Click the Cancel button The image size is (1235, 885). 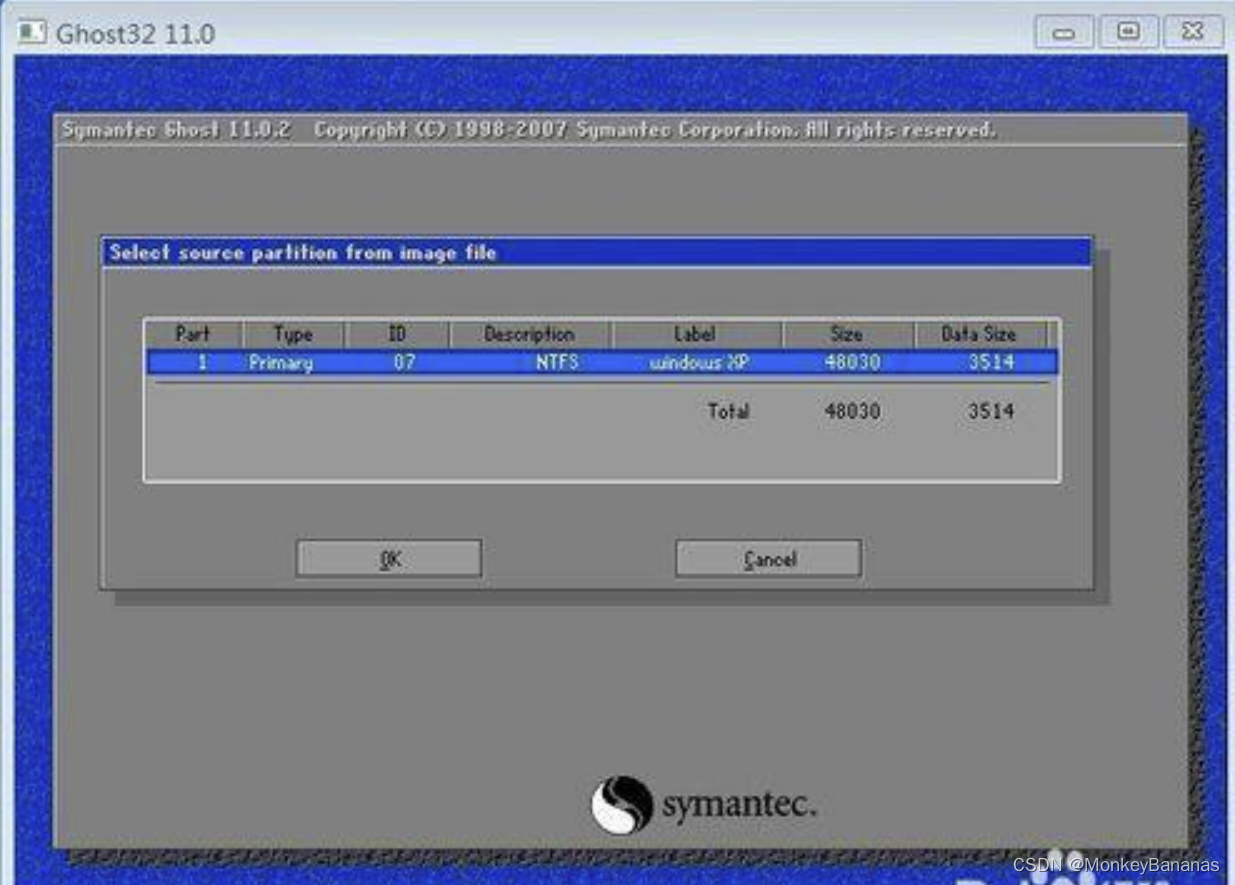tap(768, 559)
